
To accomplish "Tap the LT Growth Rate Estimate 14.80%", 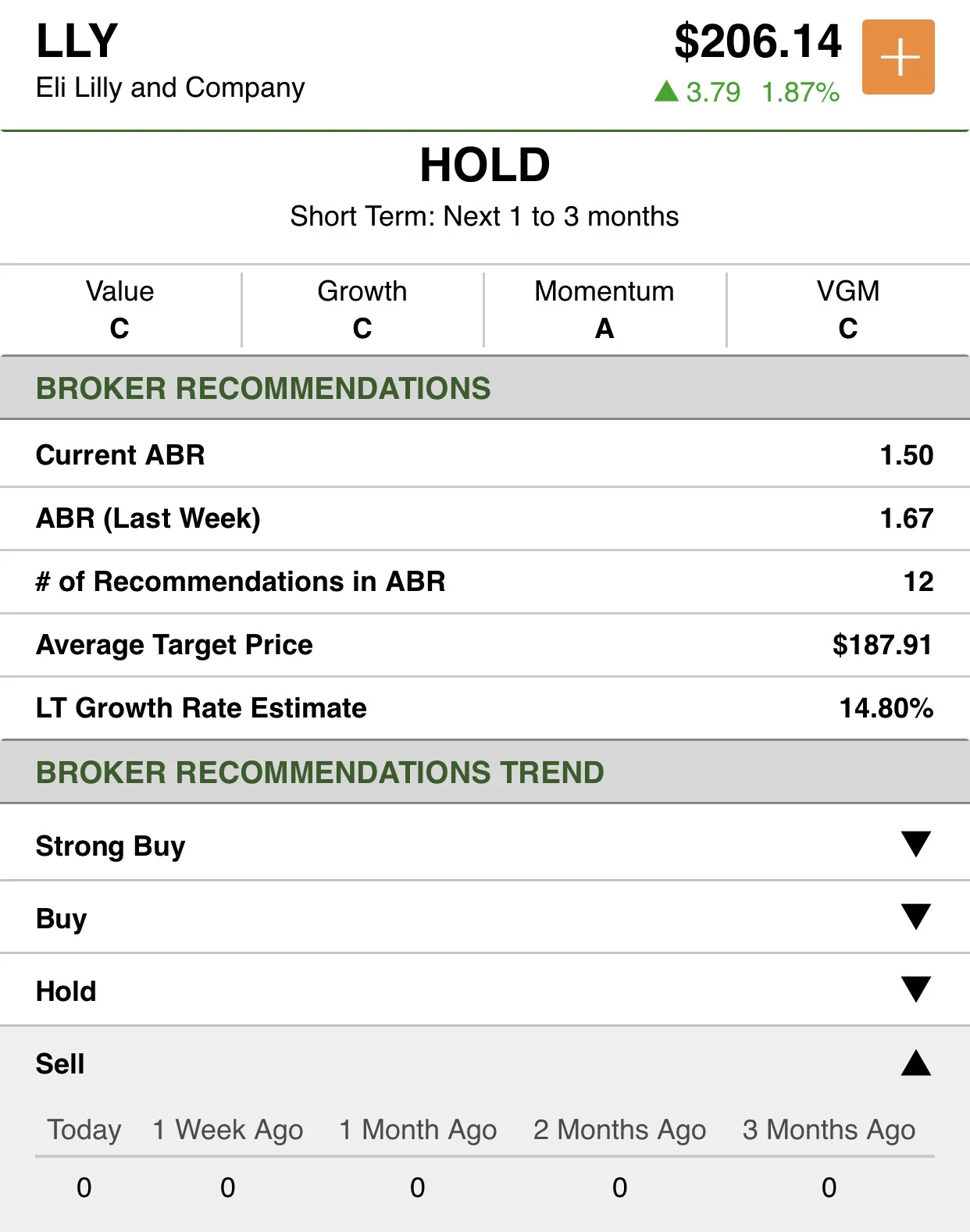I will 886,708.
